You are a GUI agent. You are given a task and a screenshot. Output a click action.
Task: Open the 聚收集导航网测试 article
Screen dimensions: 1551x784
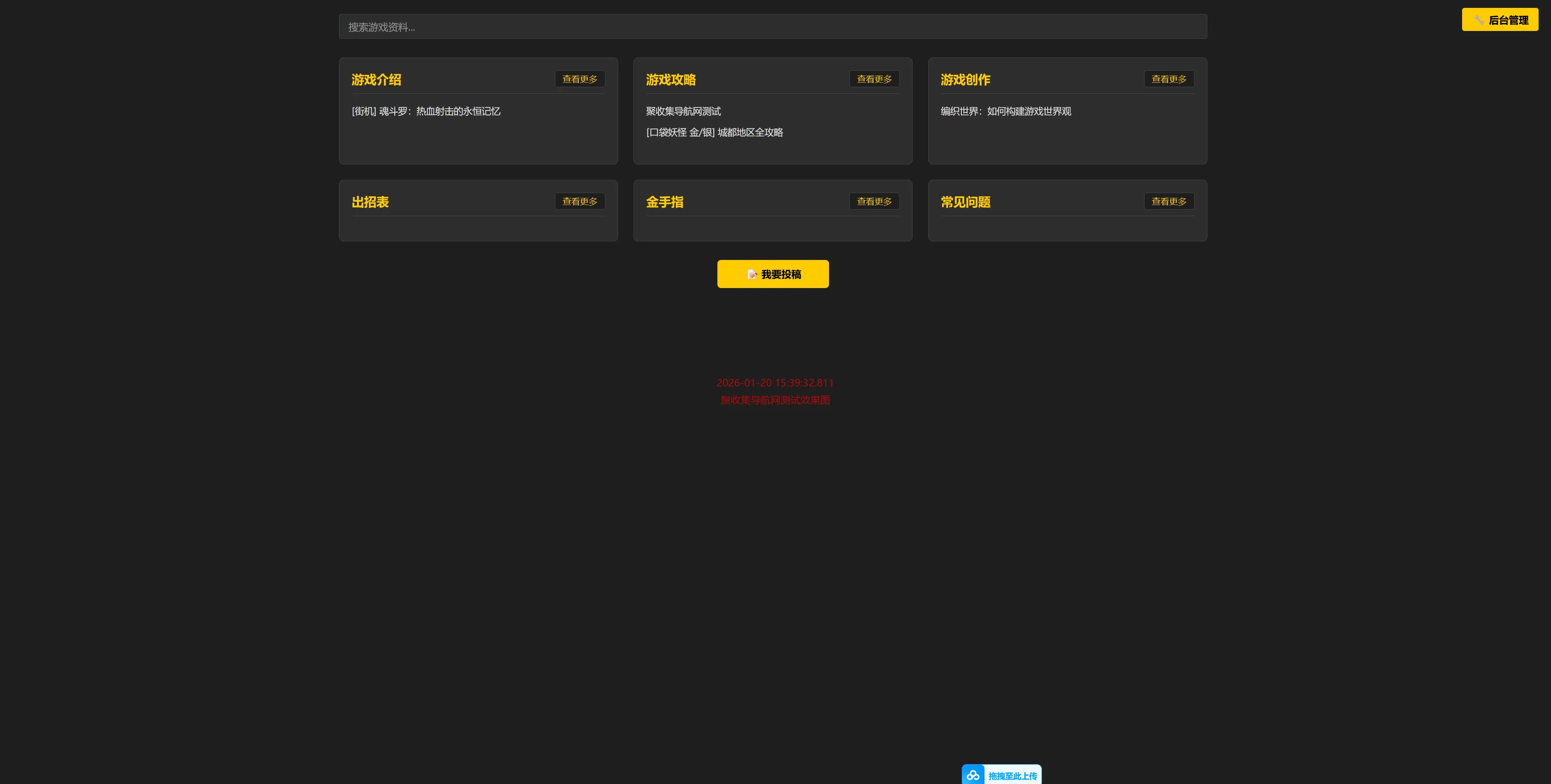(683, 111)
